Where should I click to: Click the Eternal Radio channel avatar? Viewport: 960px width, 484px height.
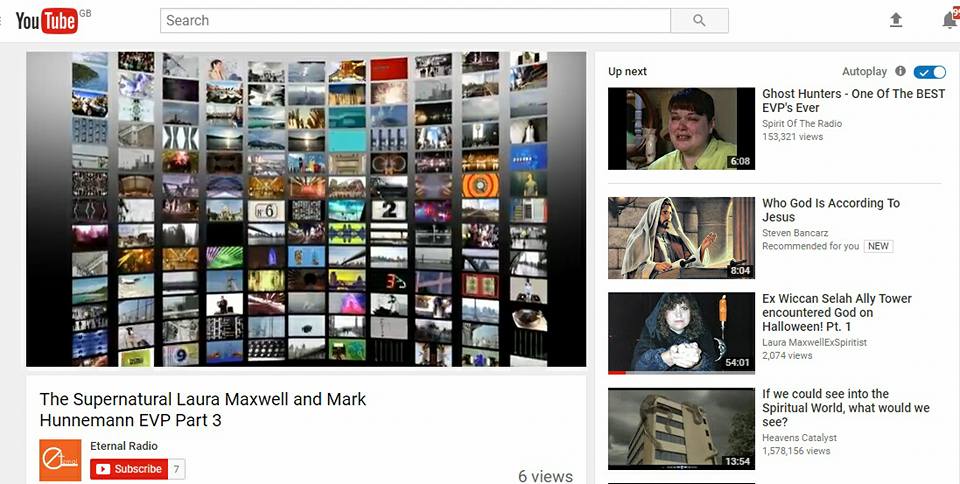click(60, 460)
